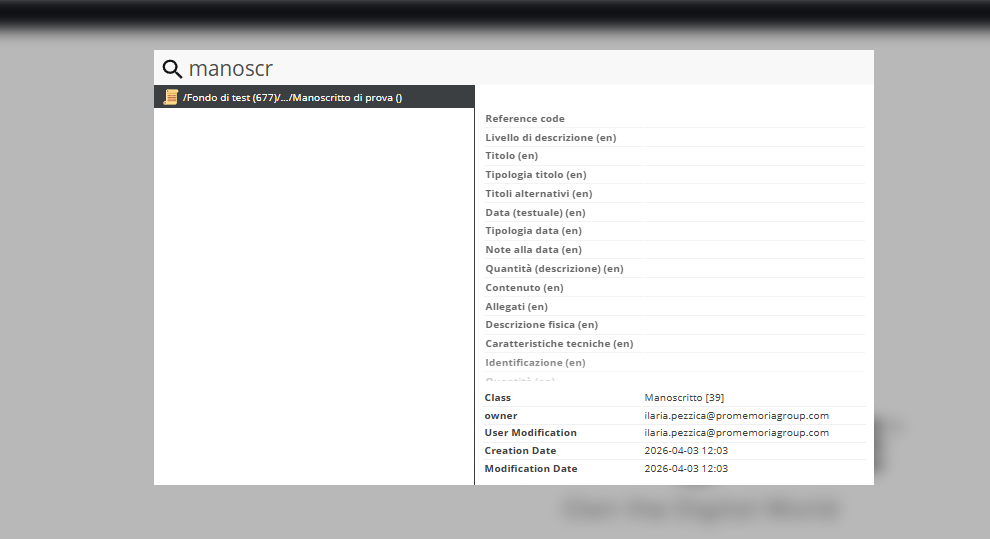Open the 'Manoscritto di prova' search result
990x539 pixels.
(x=292, y=98)
